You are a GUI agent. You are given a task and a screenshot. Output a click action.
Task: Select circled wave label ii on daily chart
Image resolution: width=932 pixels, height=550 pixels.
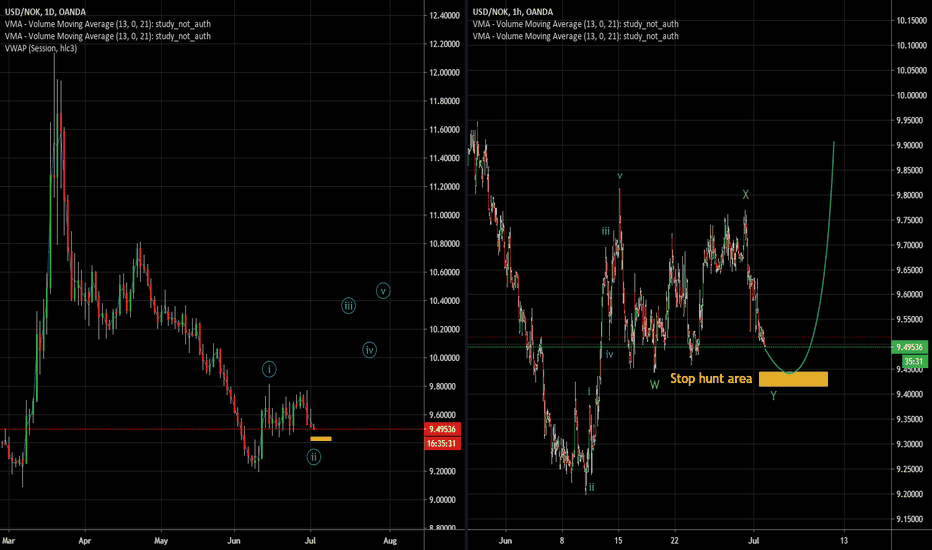pos(314,457)
